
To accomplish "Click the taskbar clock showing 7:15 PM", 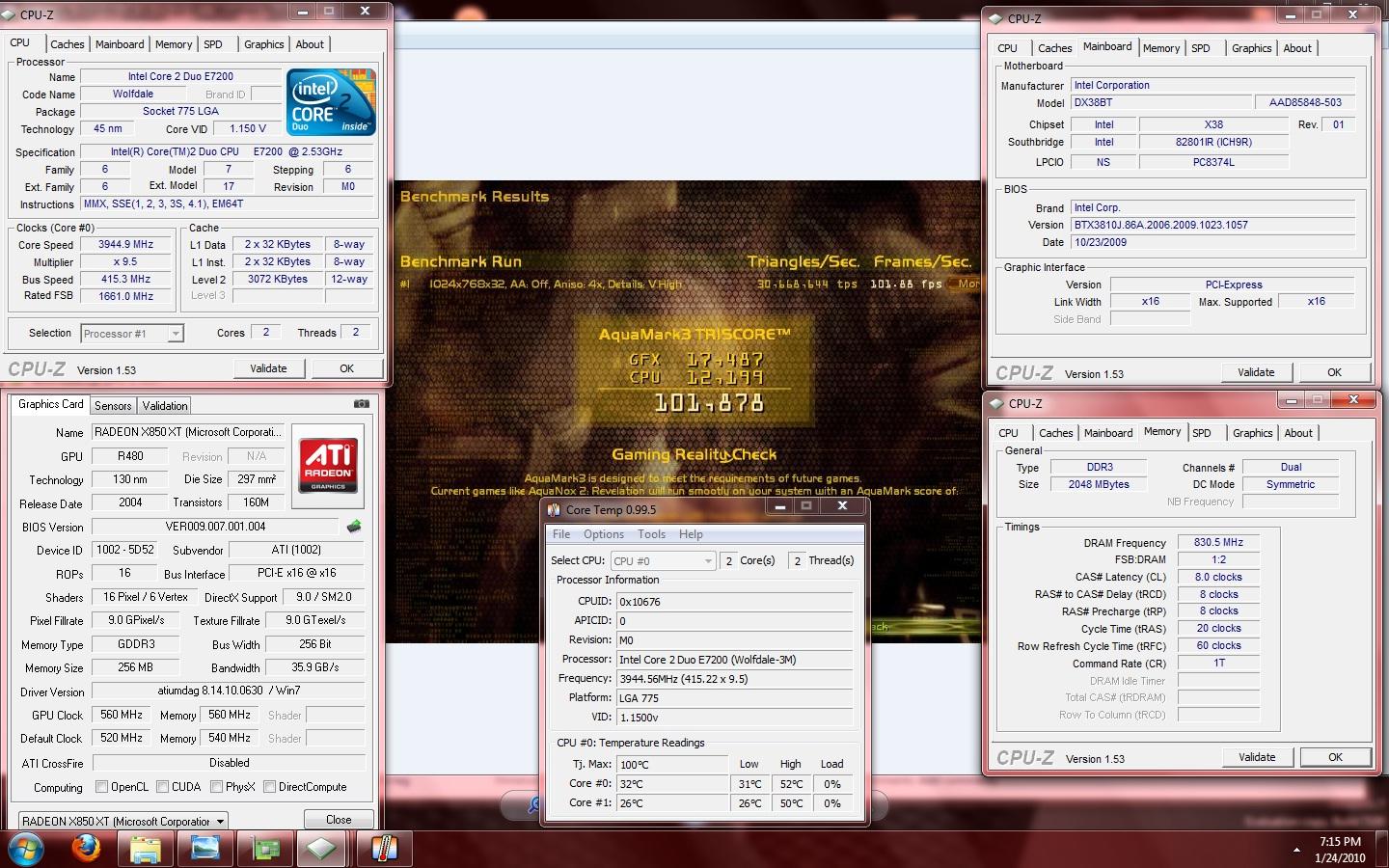I will tap(1341, 850).
